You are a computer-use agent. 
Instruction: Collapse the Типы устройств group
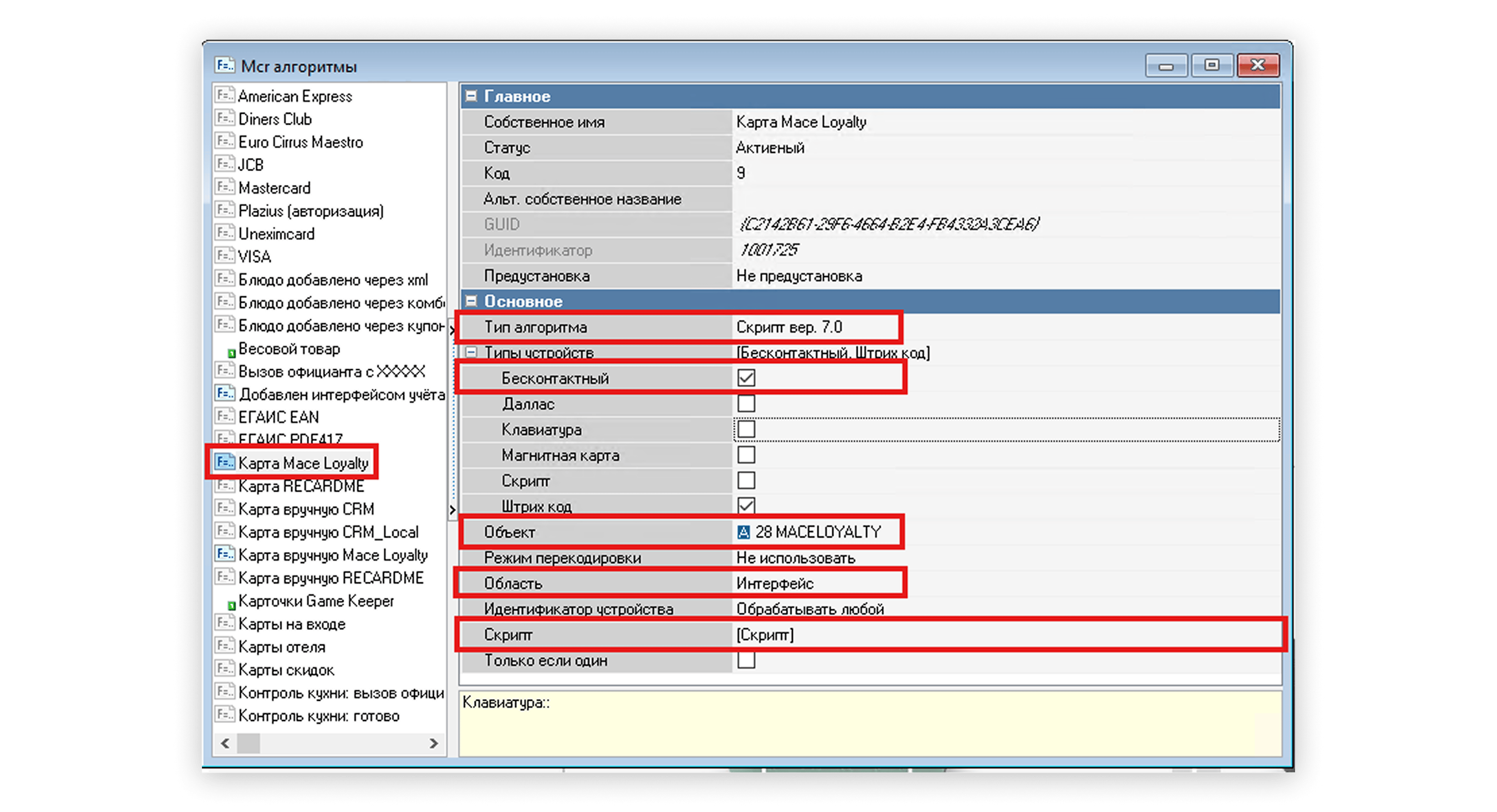pyautogui.click(x=471, y=352)
